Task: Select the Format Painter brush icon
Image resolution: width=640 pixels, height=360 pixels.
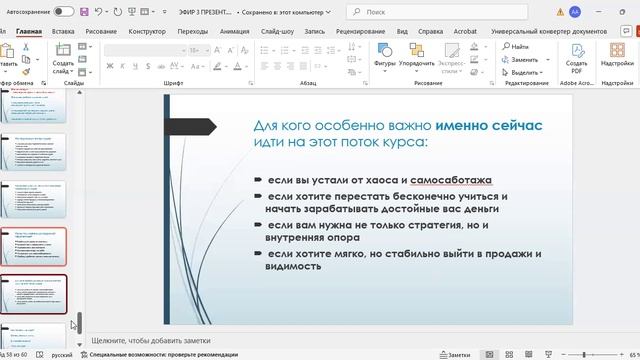Action: pos(26,72)
